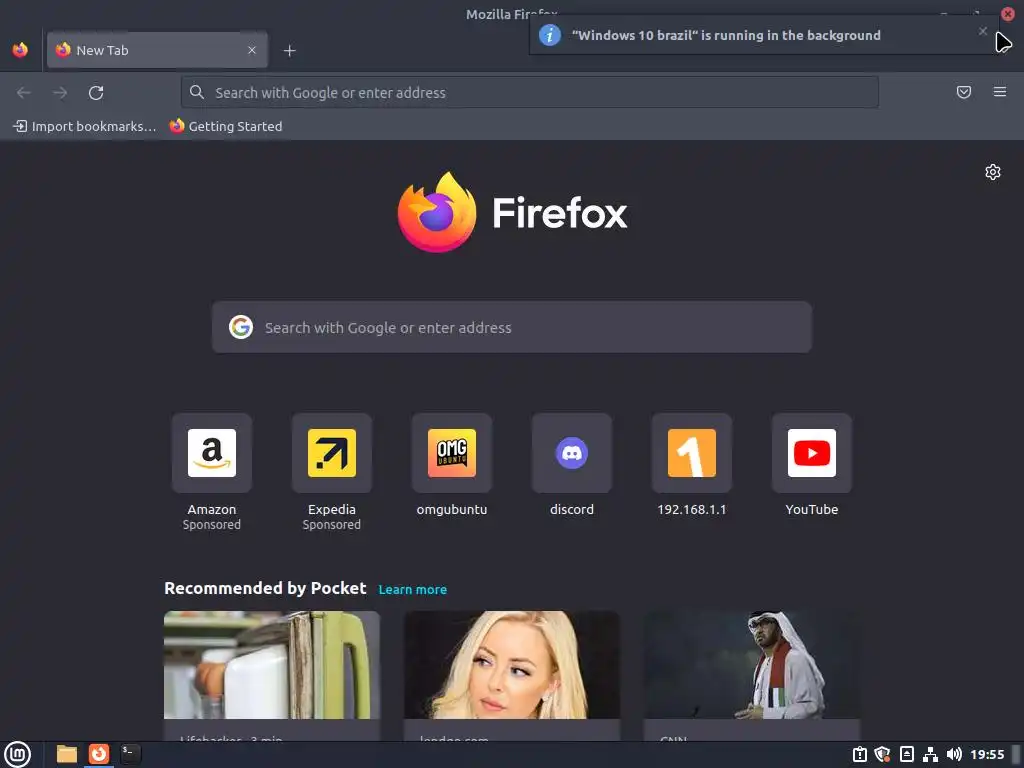Close the New Tab tab
Viewport: 1024px width, 768px height.
point(252,50)
